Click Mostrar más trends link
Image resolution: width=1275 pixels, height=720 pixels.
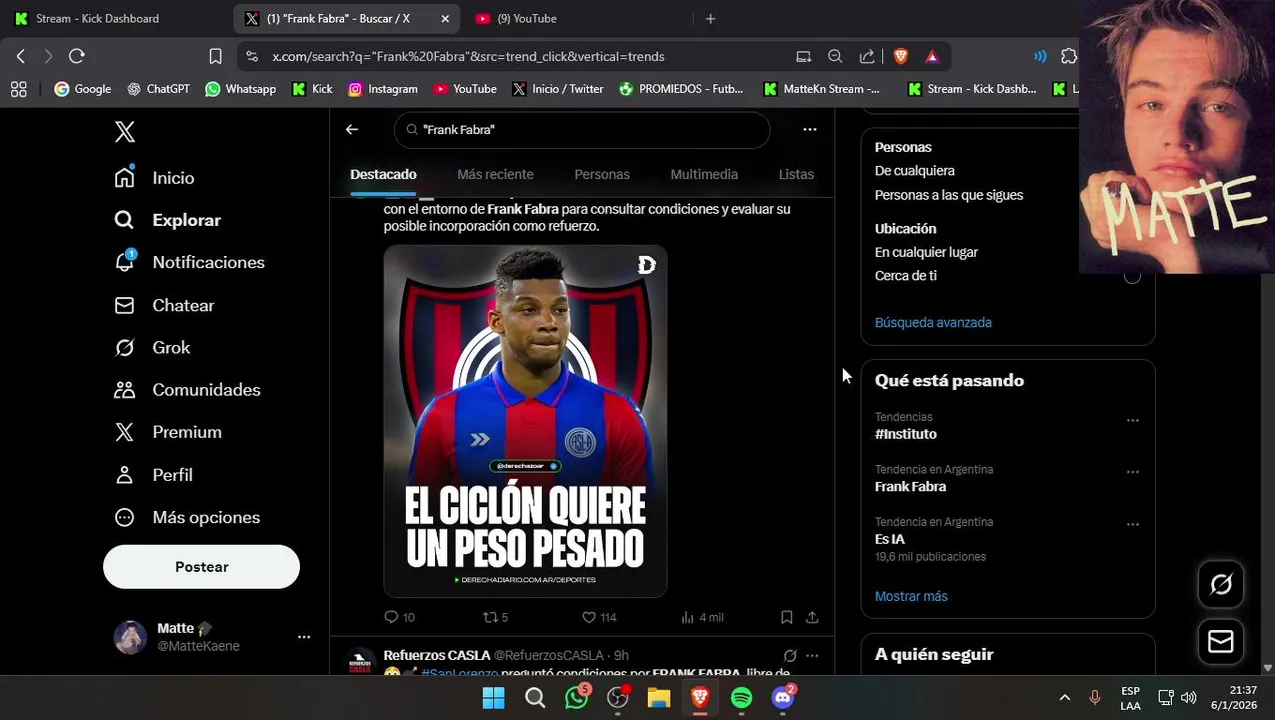(x=911, y=596)
